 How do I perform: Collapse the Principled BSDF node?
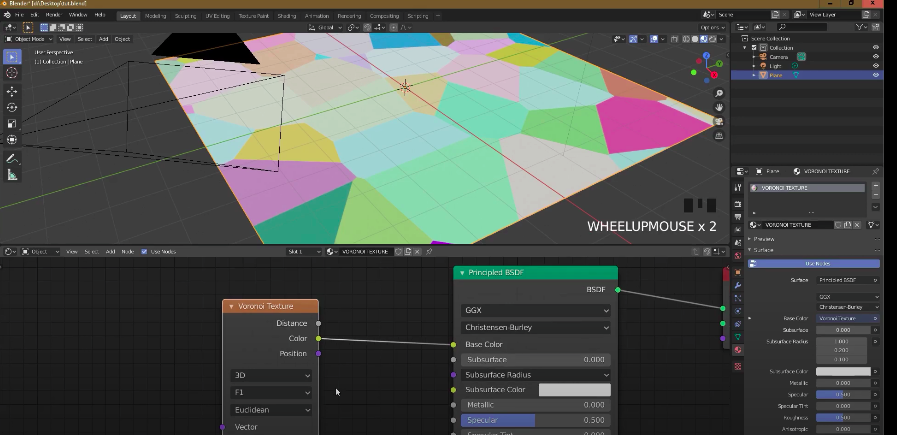pos(462,273)
